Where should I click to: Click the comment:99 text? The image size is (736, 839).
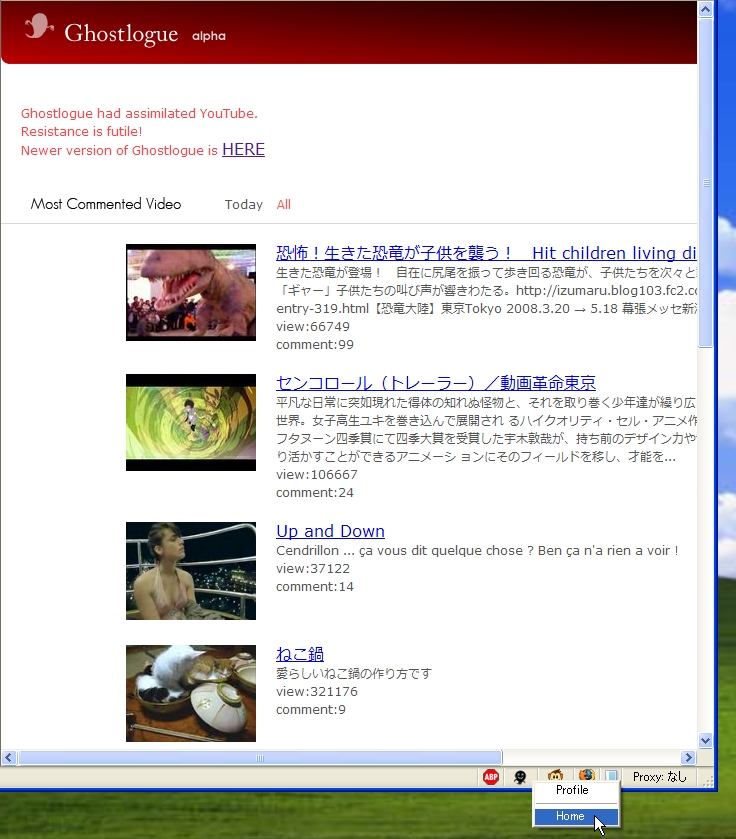(315, 345)
